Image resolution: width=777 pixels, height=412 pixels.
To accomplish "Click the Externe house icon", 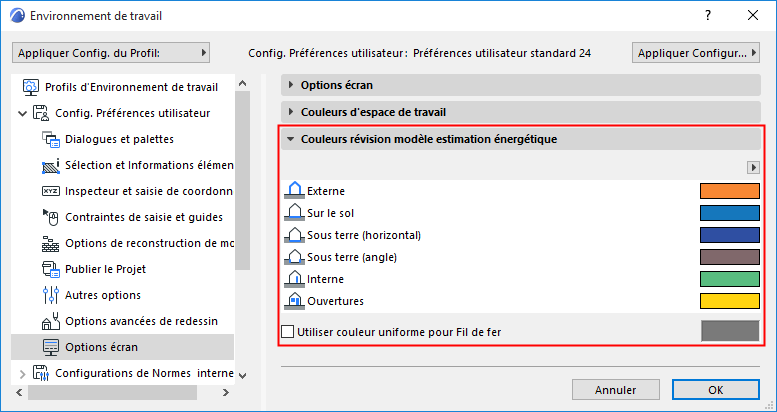I will point(294,190).
